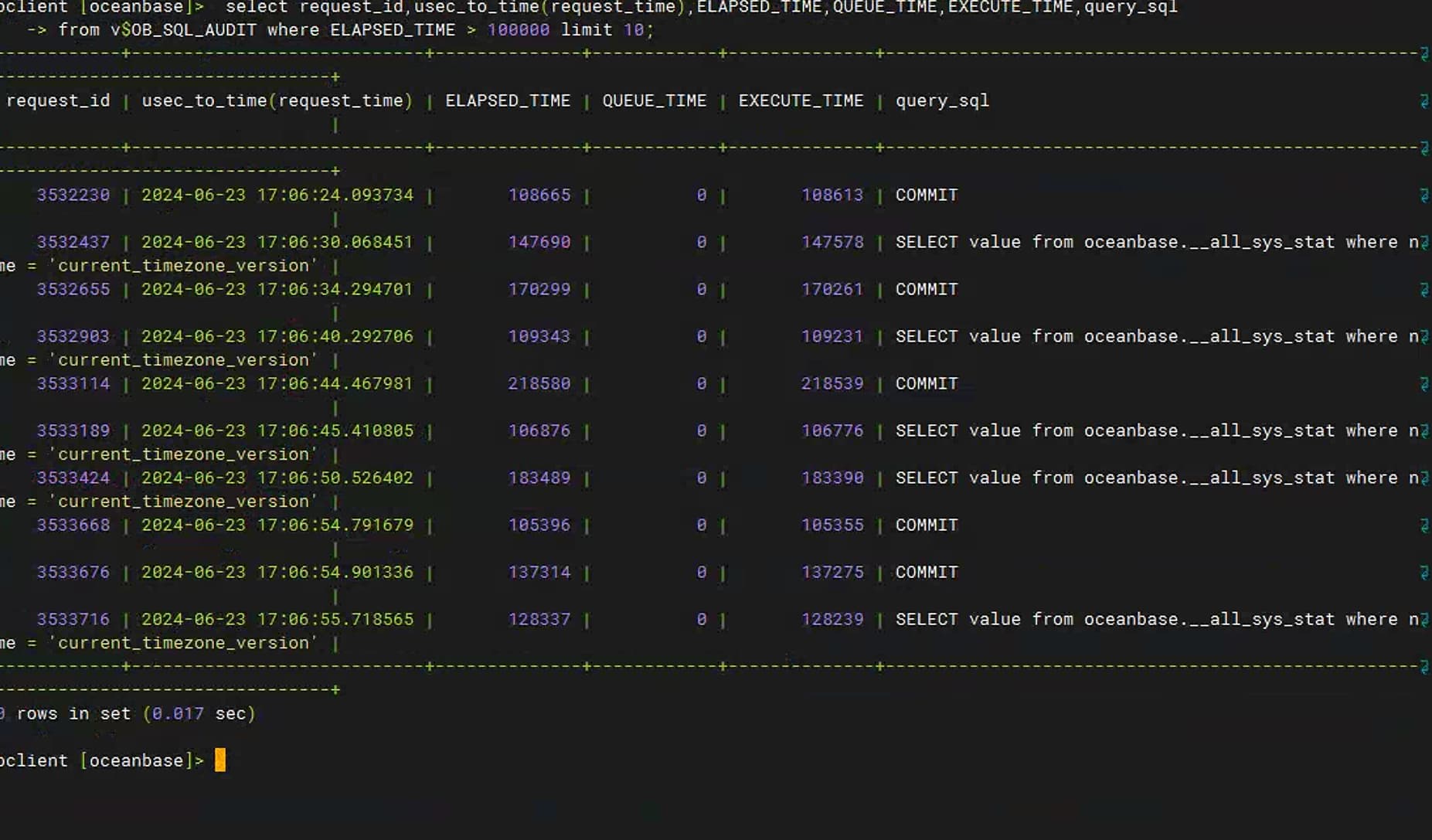Click elapsed time value 183489
The width and height of the screenshot is (1432, 840).
[539, 478]
